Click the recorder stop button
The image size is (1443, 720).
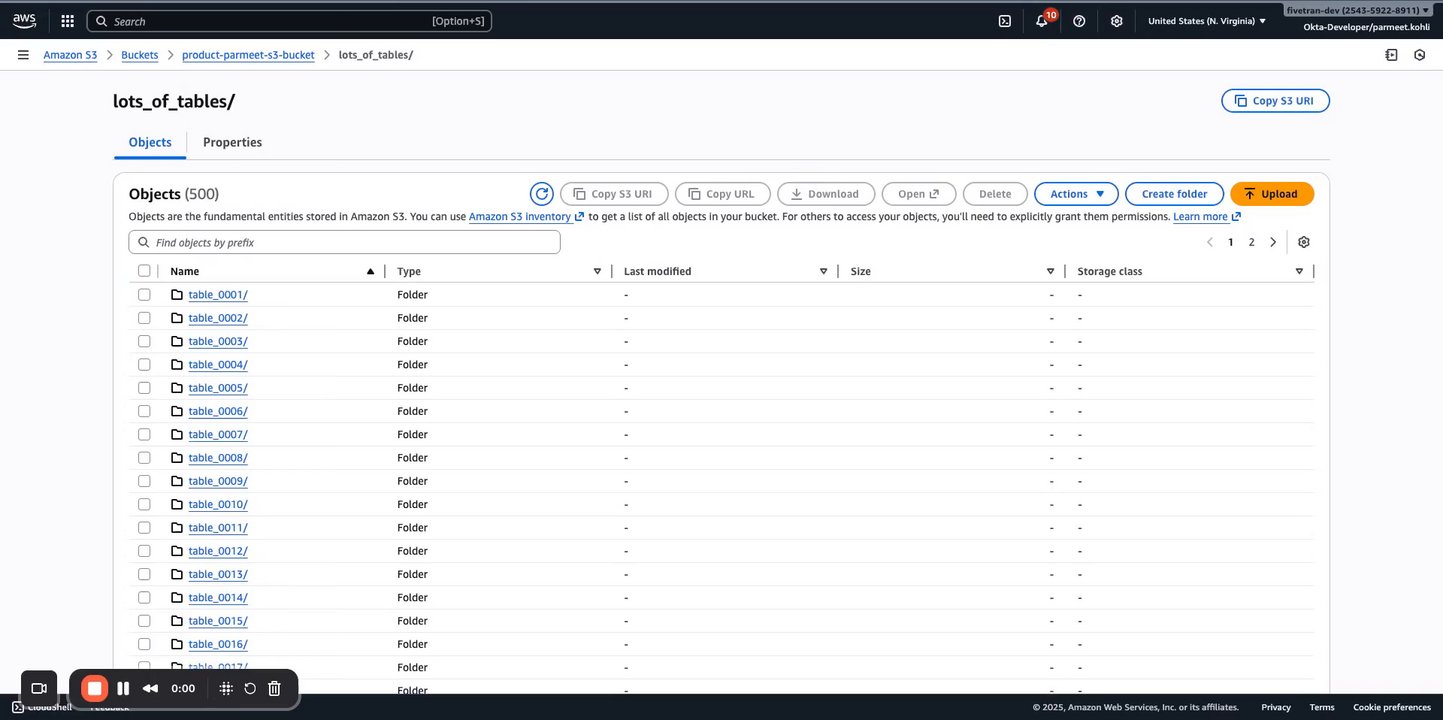(94, 688)
